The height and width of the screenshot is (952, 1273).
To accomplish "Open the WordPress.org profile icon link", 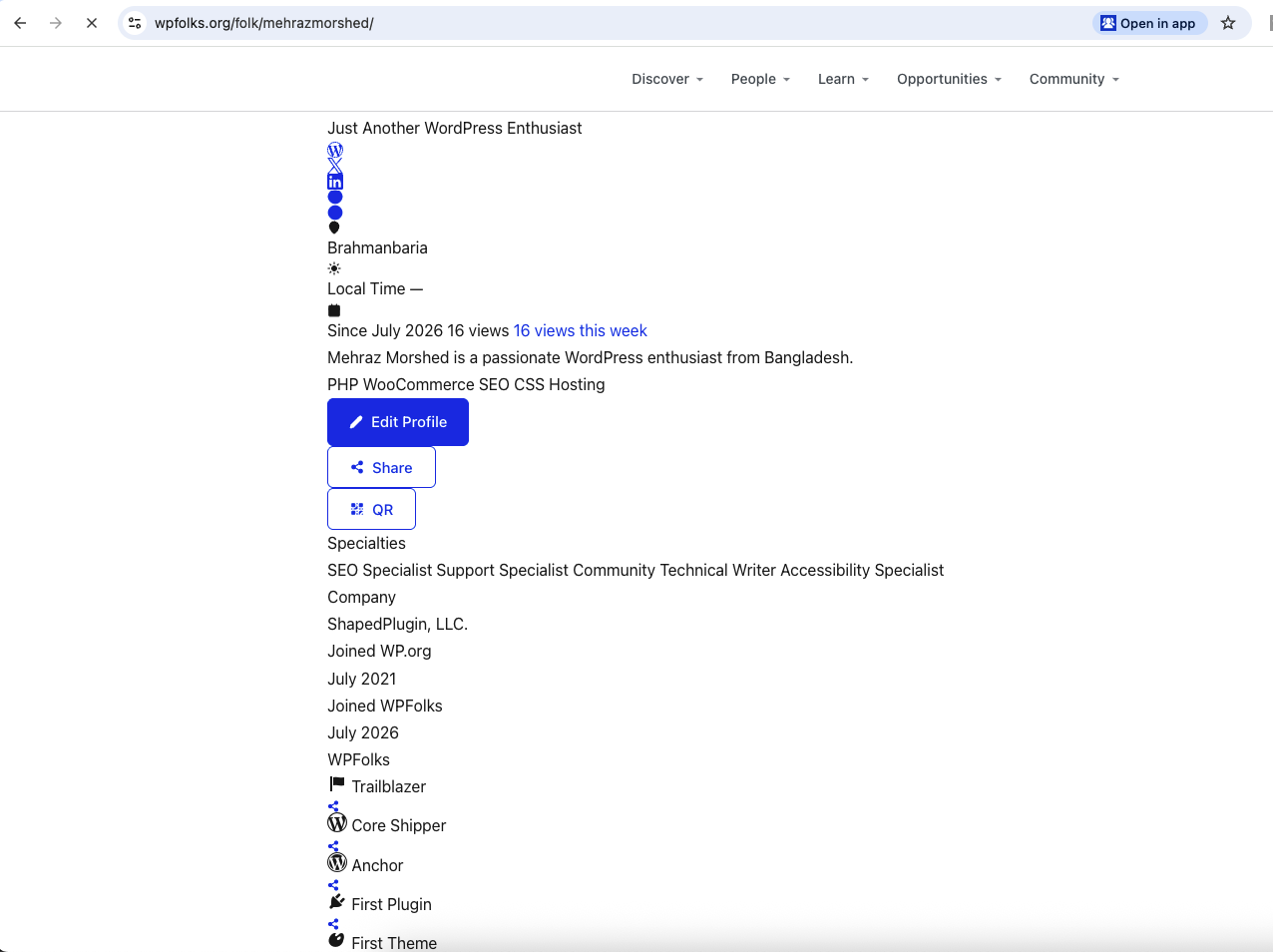I will click(x=335, y=151).
